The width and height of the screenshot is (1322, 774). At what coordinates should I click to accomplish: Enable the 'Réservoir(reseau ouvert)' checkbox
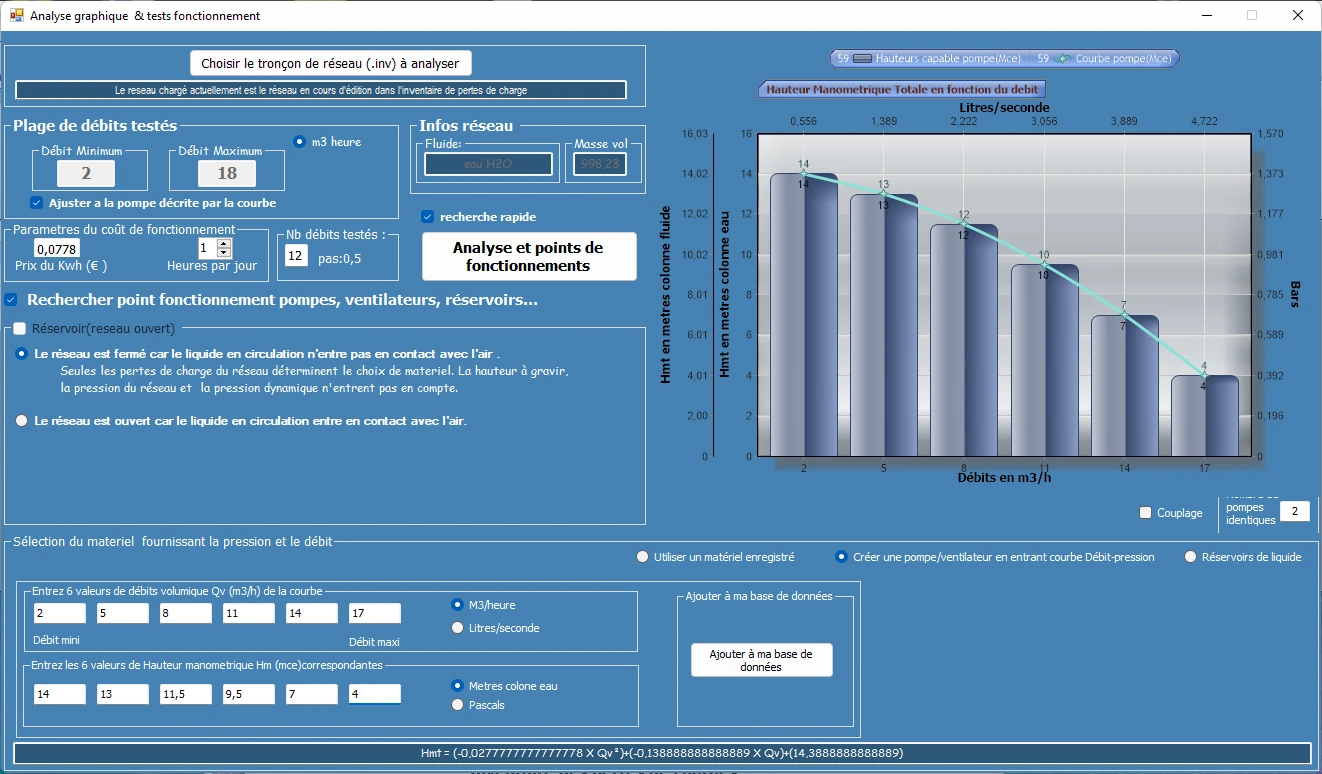(19, 328)
